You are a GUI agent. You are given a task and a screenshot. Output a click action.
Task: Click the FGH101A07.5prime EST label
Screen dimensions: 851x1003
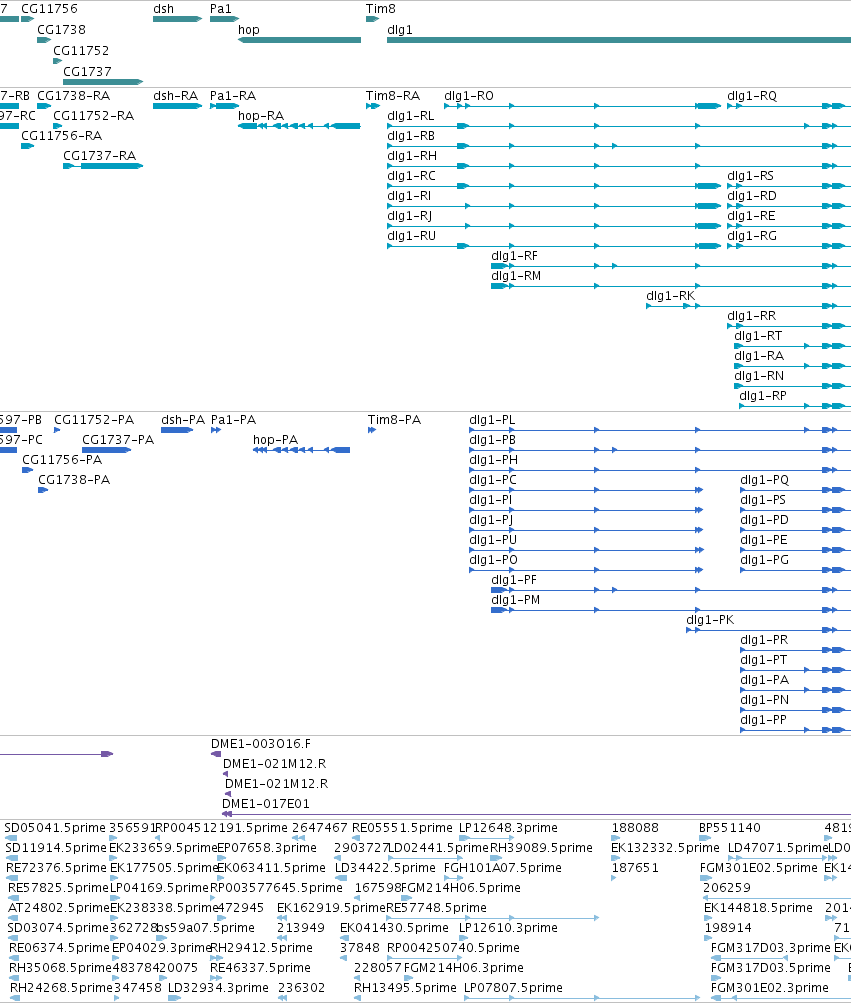click(x=503, y=867)
